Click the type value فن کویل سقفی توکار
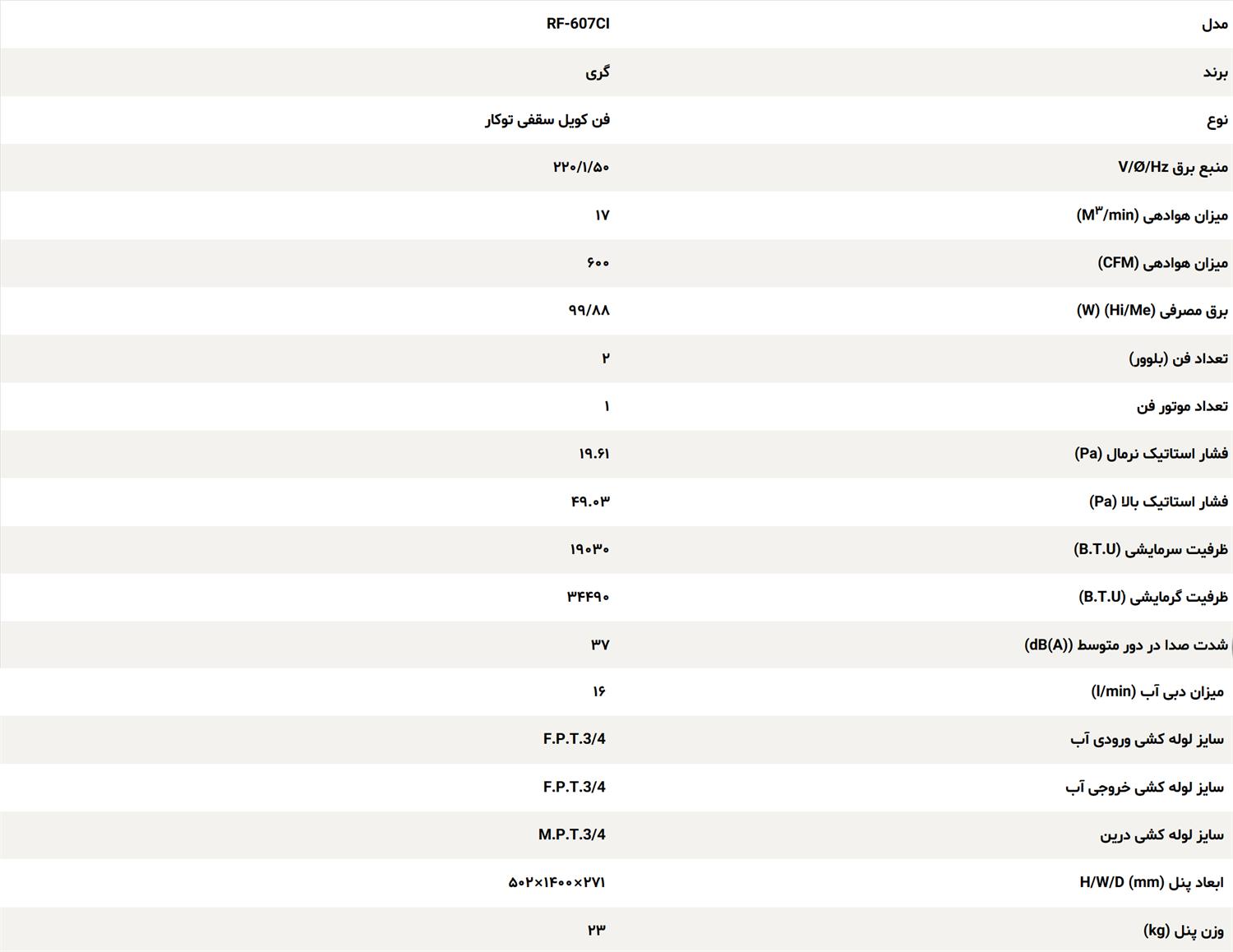Screen dimensions: 1233x952 coord(547,120)
